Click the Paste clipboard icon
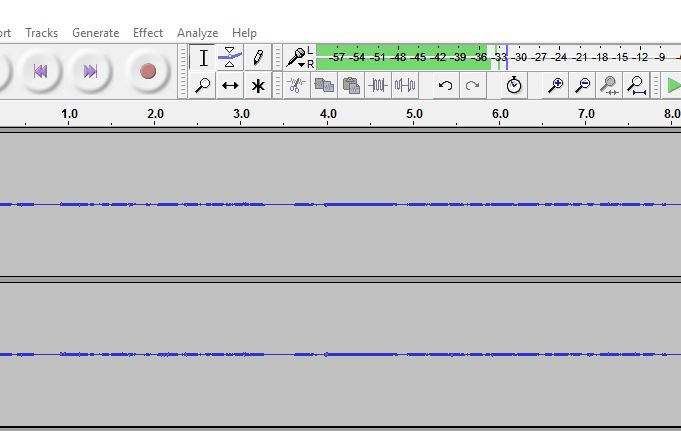 tap(351, 85)
